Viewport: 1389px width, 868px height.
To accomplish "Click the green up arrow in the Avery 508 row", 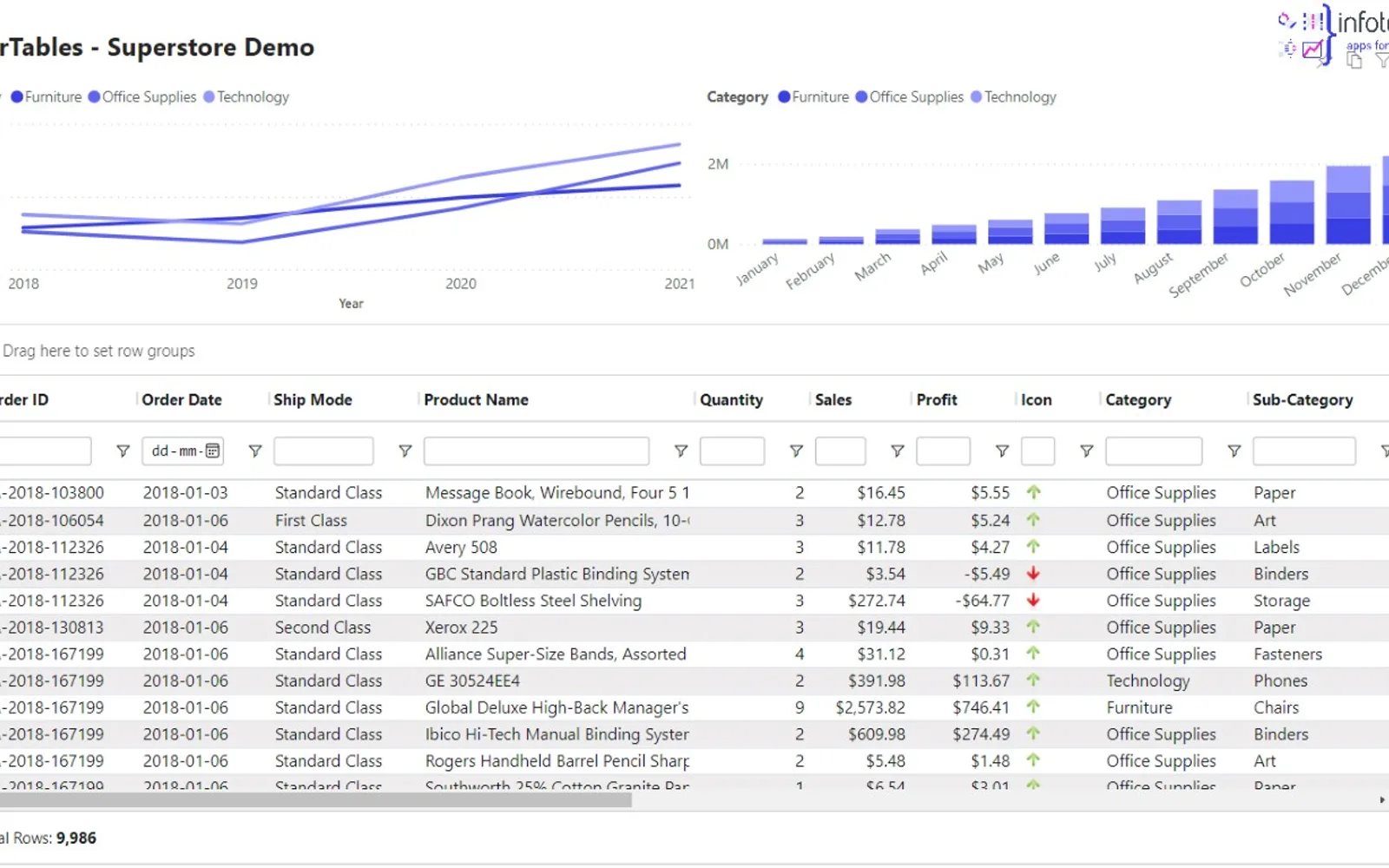I will (1033, 546).
